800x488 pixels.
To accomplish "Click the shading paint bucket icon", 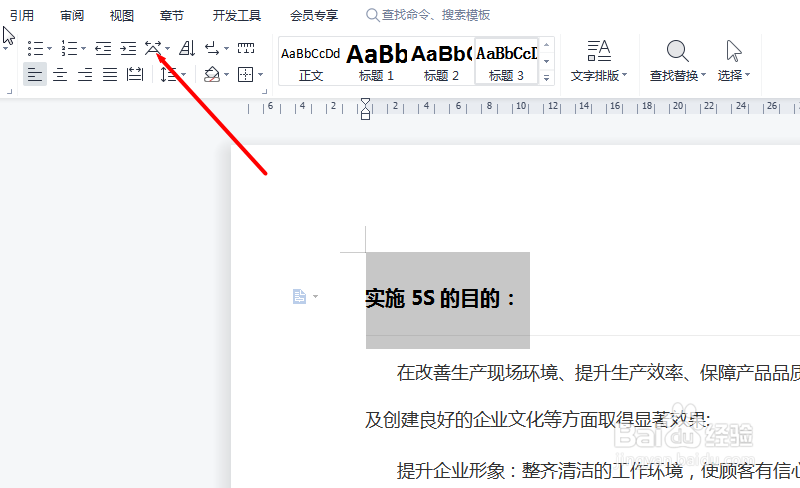I will [212, 75].
